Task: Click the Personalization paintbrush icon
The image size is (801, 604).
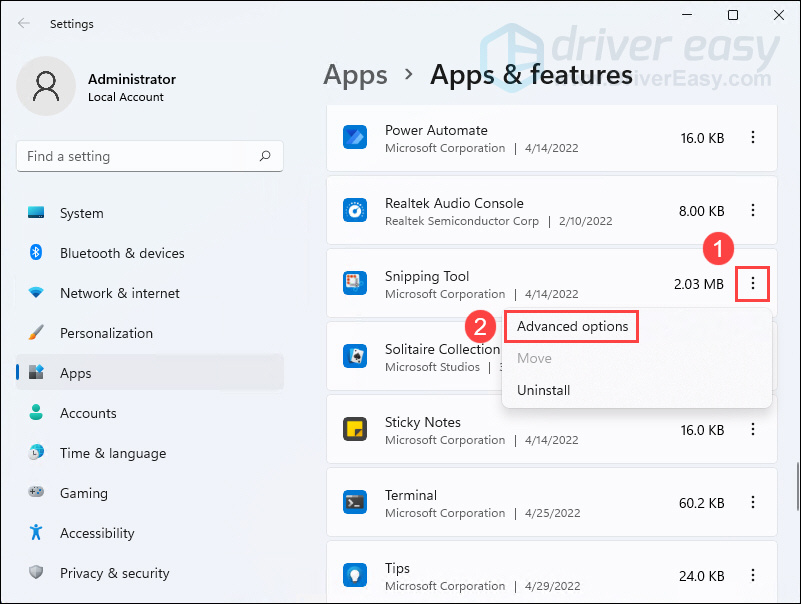Action: pos(36,332)
